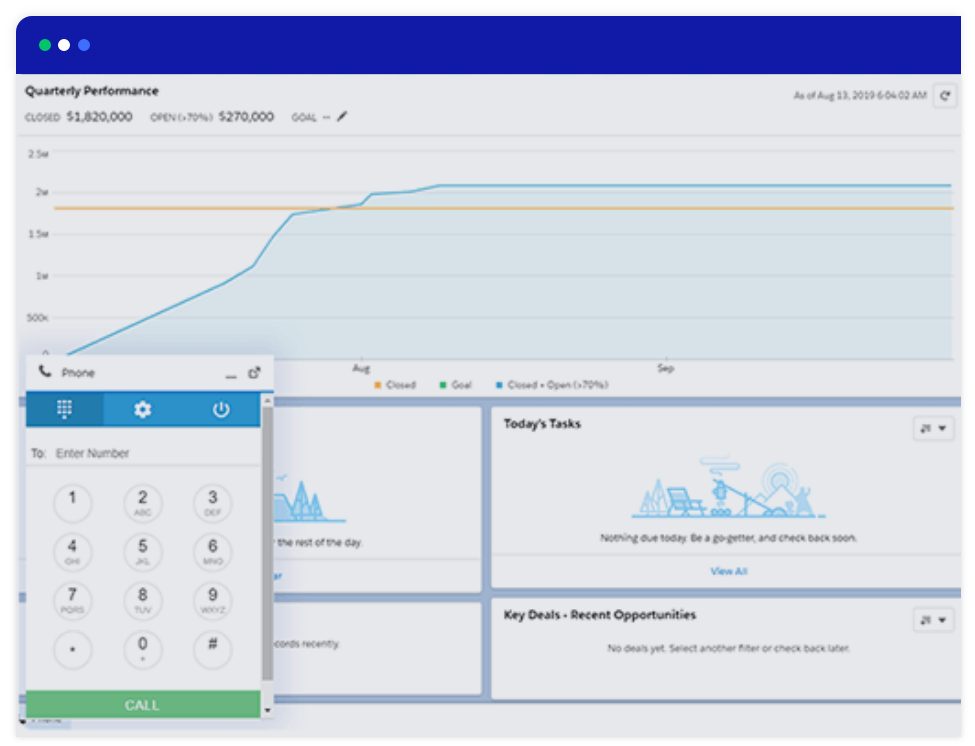Open the dial pad tab
The width and height of the screenshot is (975, 746).
(65, 409)
